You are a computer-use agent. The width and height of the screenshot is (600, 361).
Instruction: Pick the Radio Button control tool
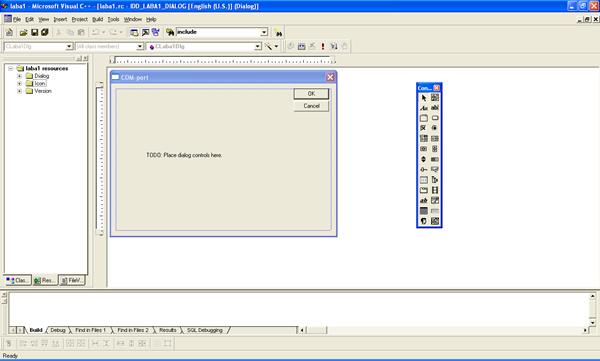point(435,129)
